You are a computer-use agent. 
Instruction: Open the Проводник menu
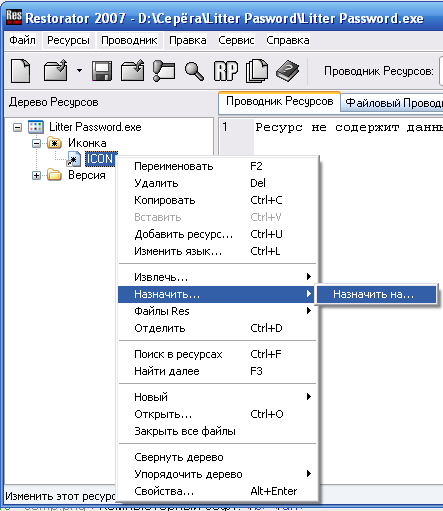(x=129, y=40)
